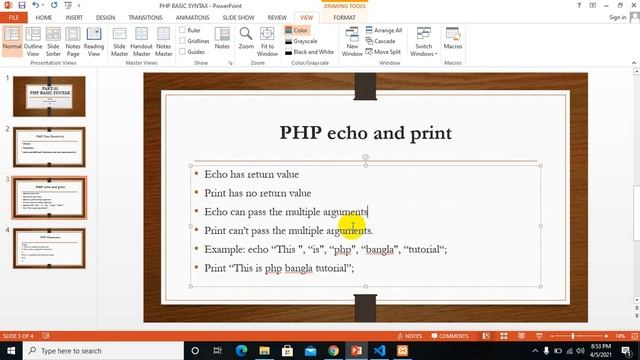The image size is (640, 360).
Task: Open the HOME tab
Action: click(44, 18)
